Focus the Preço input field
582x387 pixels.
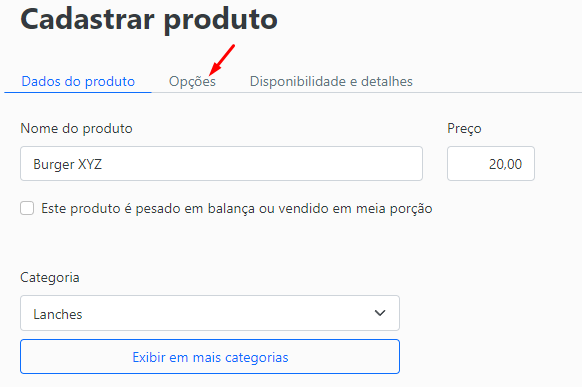[491, 164]
